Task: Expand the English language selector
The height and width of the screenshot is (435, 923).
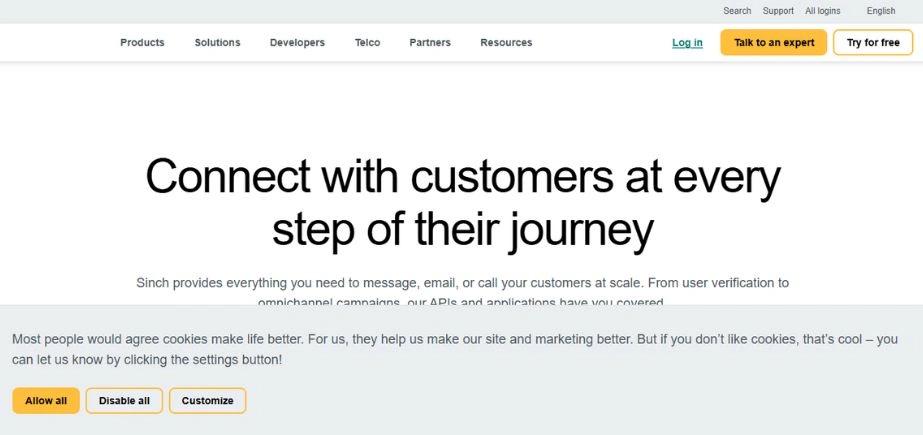Action: pos(881,11)
